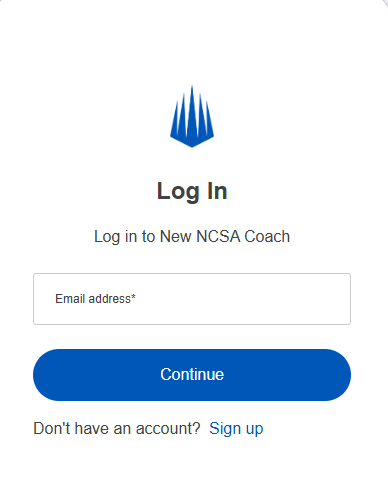Click the rounded right end of Continue button
Screen dimensions: 388x484
[337, 375]
